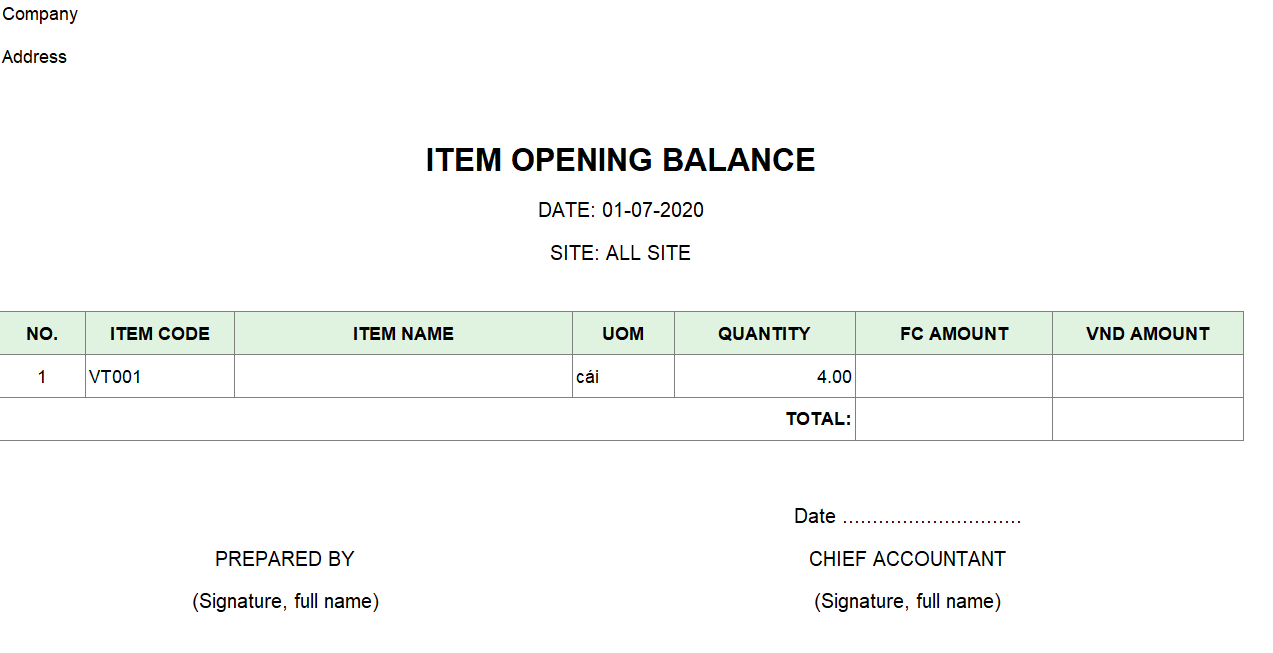Screen dimensions: 1273x653
Task: Click the SITE: ALL SITE text
Action: pyautogui.click(x=620, y=253)
